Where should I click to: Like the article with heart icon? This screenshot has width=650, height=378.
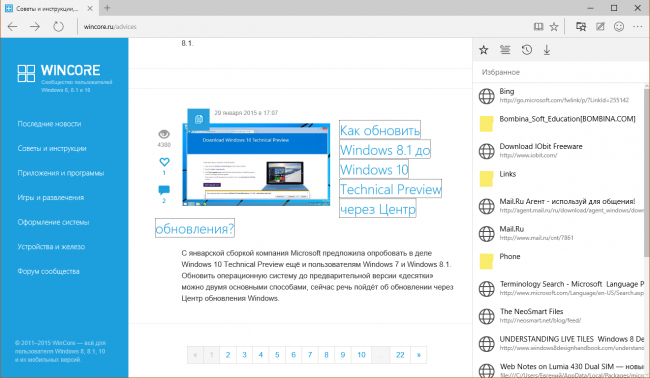(x=164, y=162)
